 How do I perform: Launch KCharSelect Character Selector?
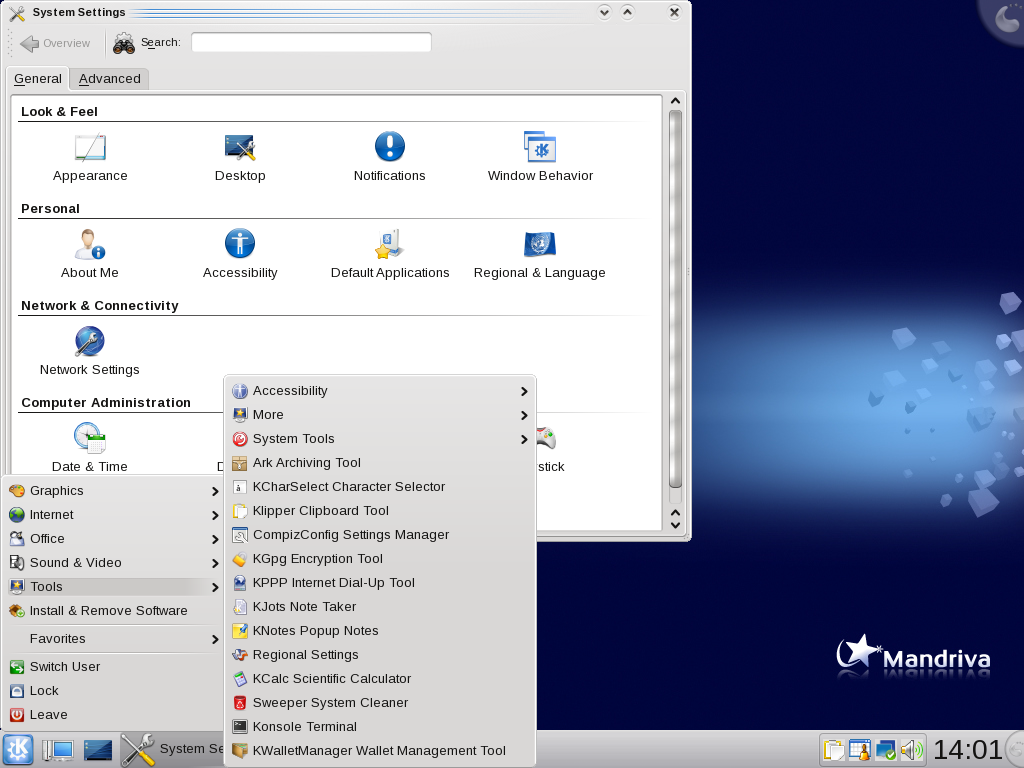coord(380,487)
